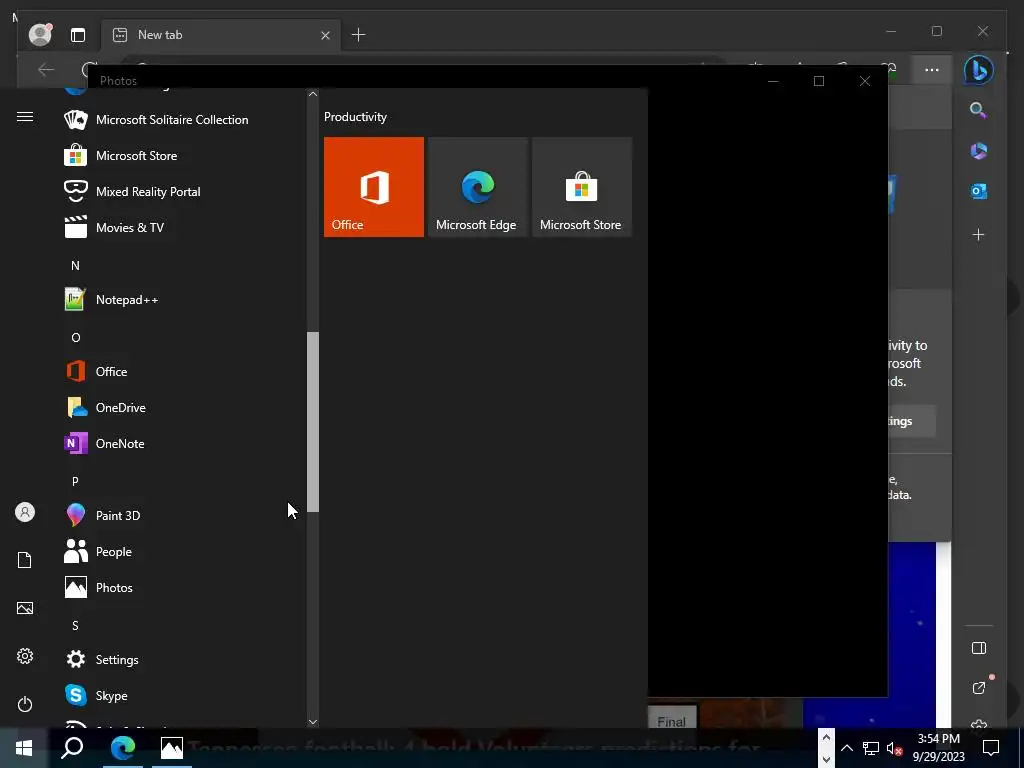Jump to letter O section header
Image resolution: width=1024 pixels, height=768 pixels.
(76, 338)
